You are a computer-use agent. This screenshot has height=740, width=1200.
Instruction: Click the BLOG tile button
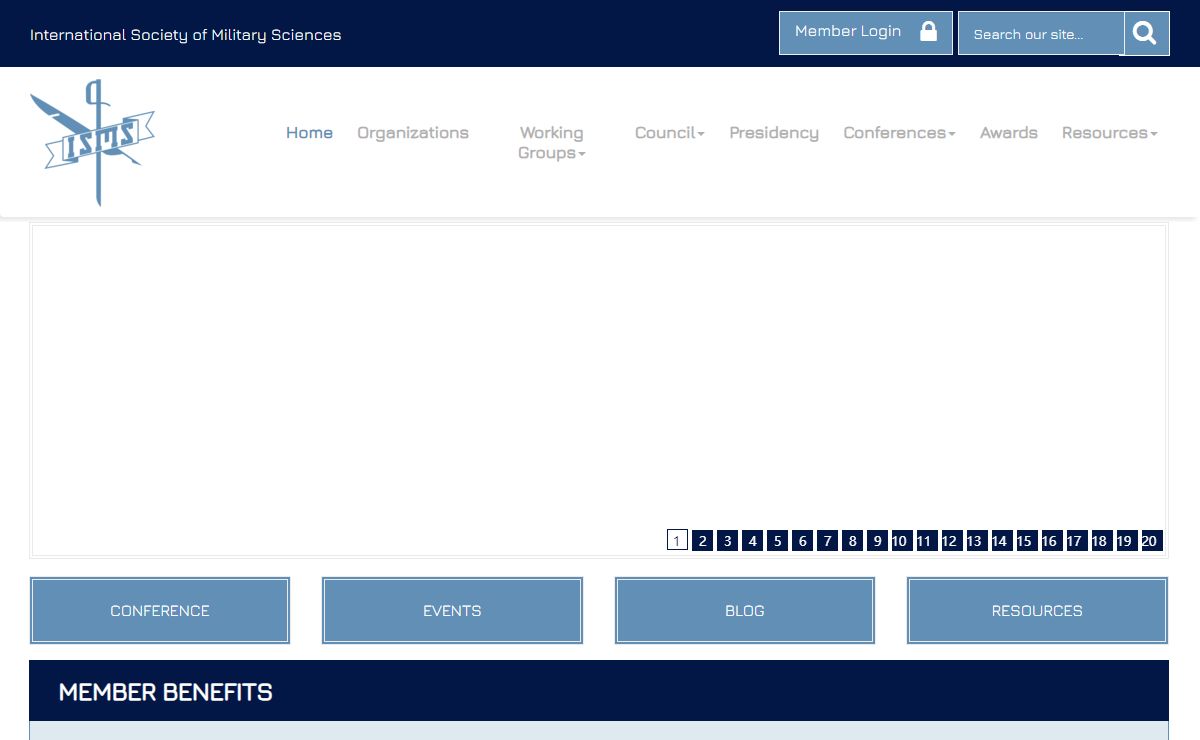[x=745, y=610]
